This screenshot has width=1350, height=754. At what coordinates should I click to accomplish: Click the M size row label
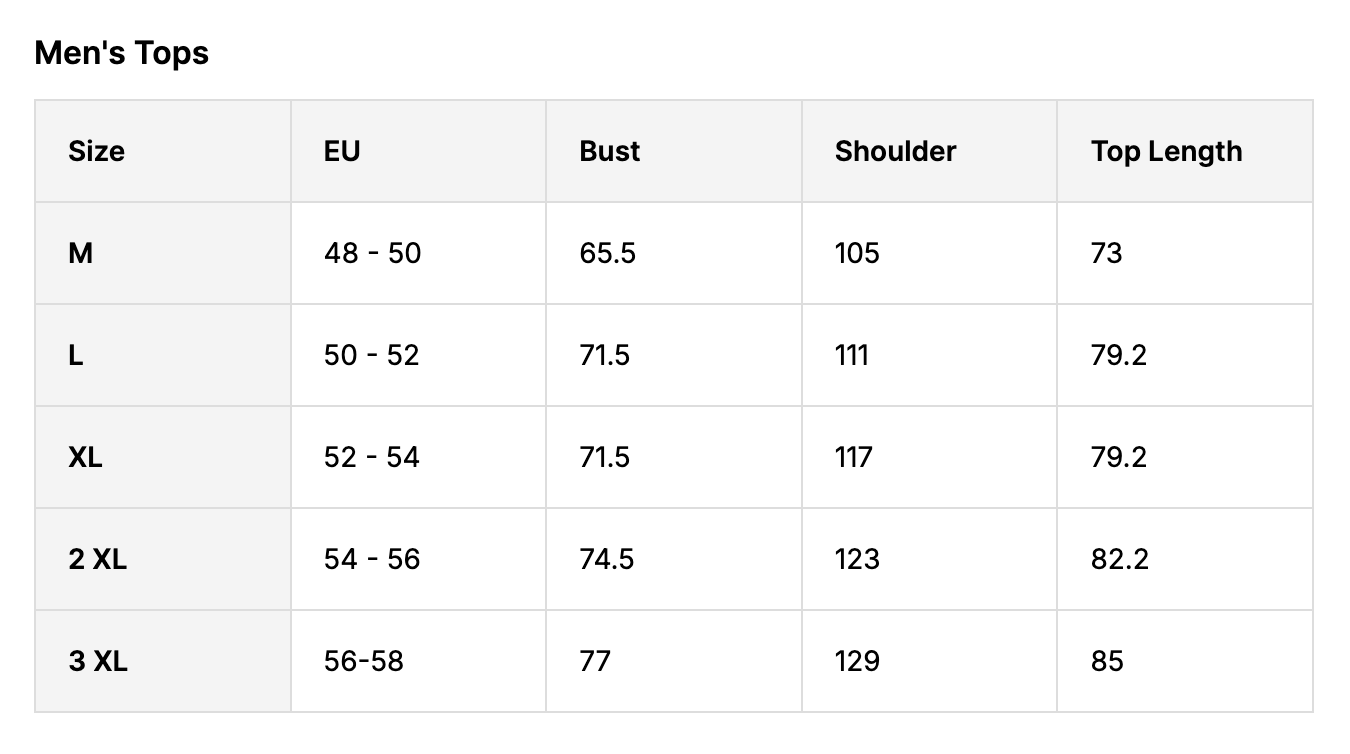coord(80,254)
